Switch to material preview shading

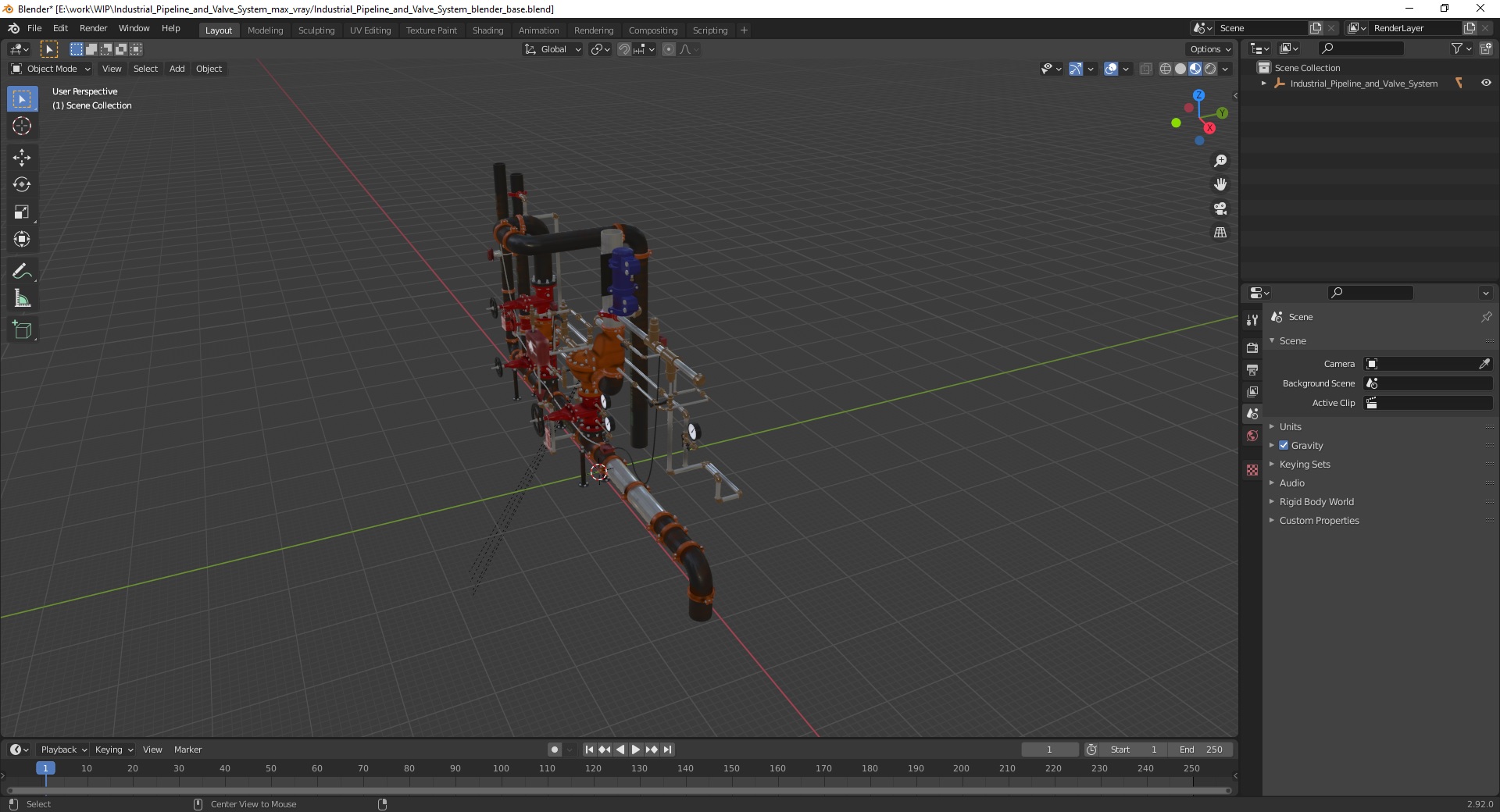click(1195, 69)
